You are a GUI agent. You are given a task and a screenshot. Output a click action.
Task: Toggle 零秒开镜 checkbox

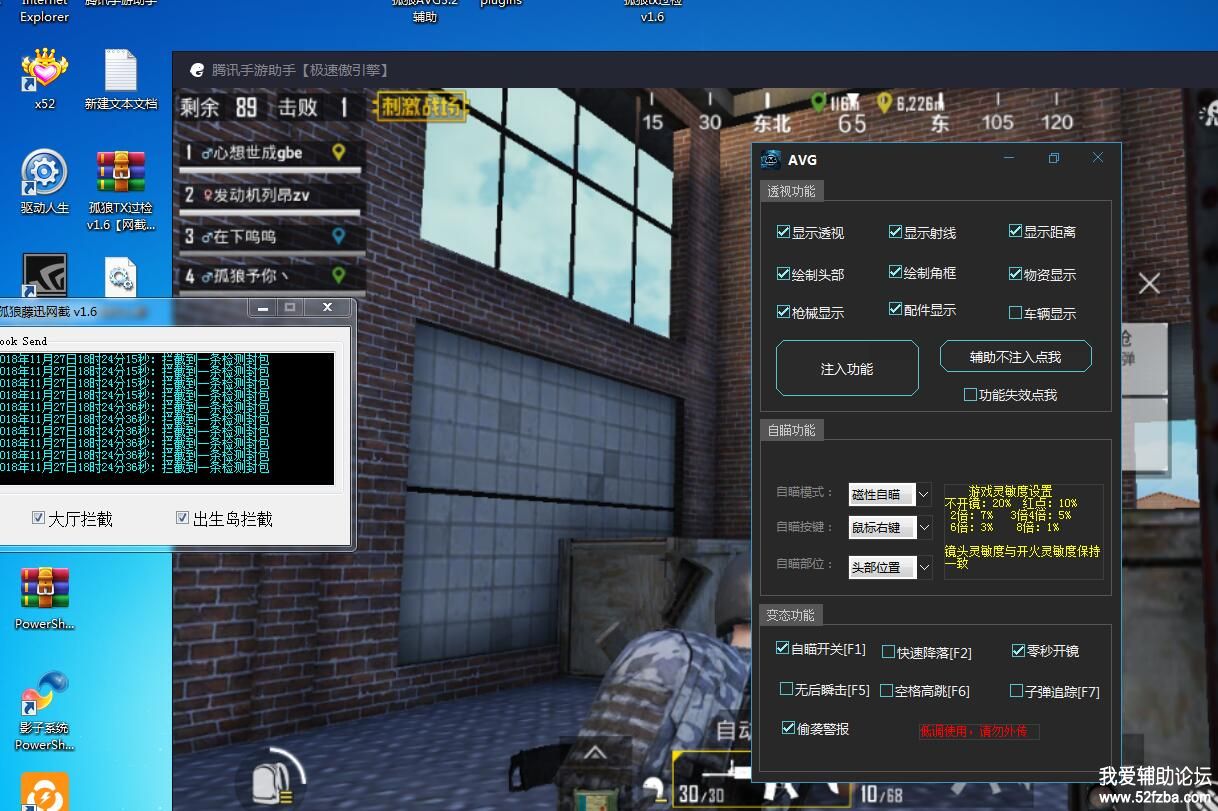(1018, 650)
